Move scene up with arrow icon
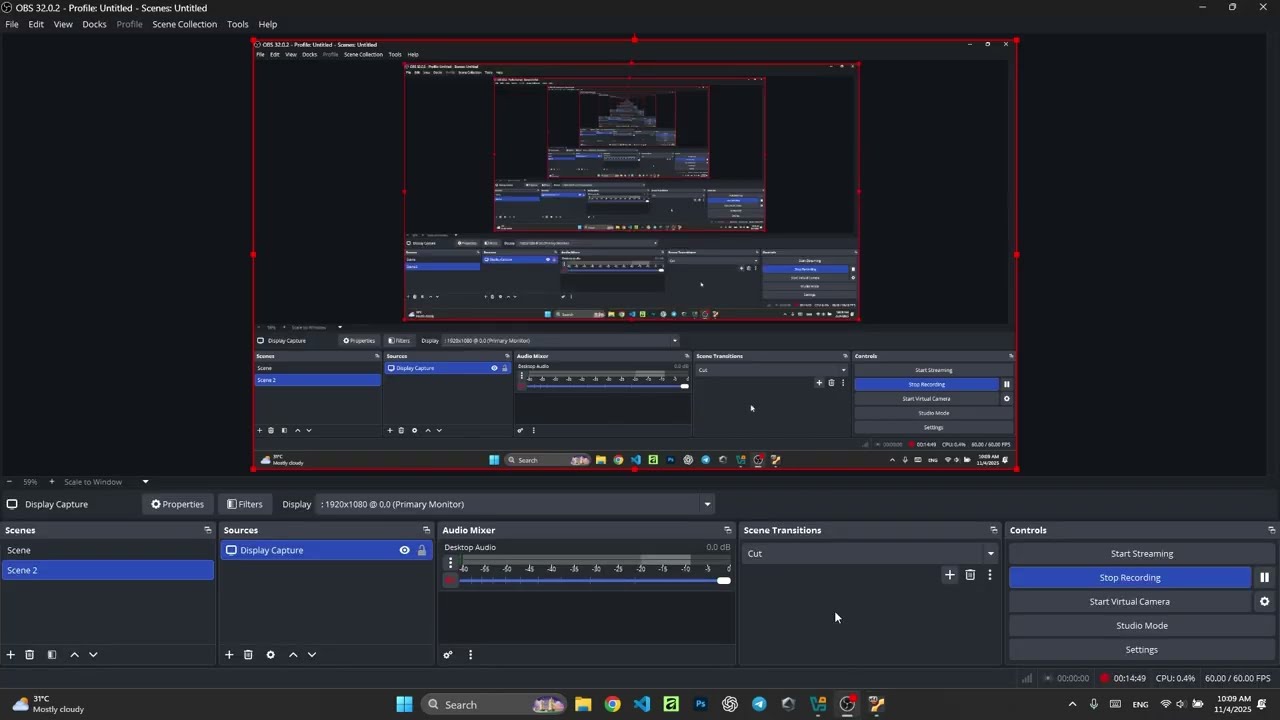 tap(74, 655)
